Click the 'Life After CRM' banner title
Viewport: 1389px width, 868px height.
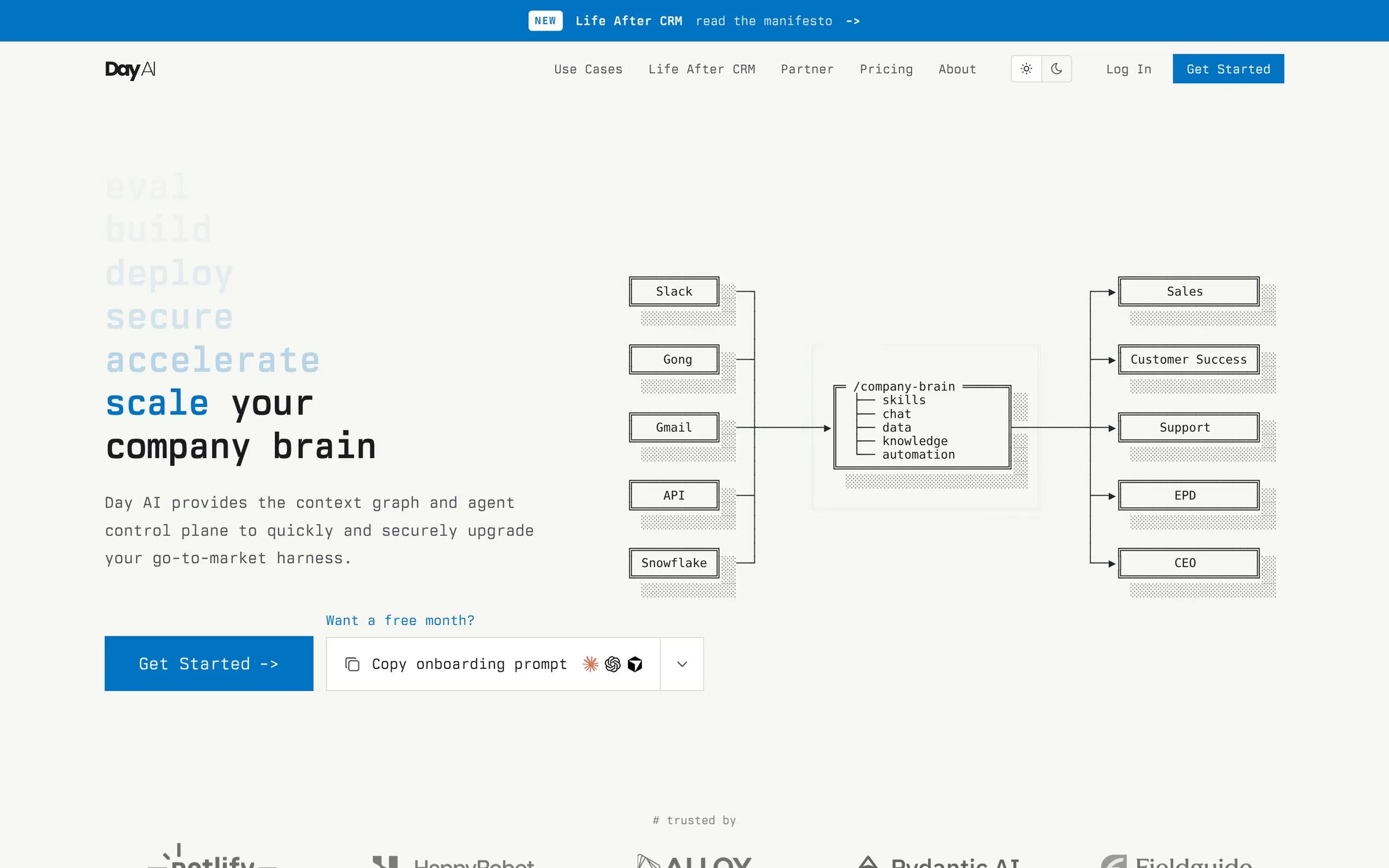pyautogui.click(x=629, y=21)
